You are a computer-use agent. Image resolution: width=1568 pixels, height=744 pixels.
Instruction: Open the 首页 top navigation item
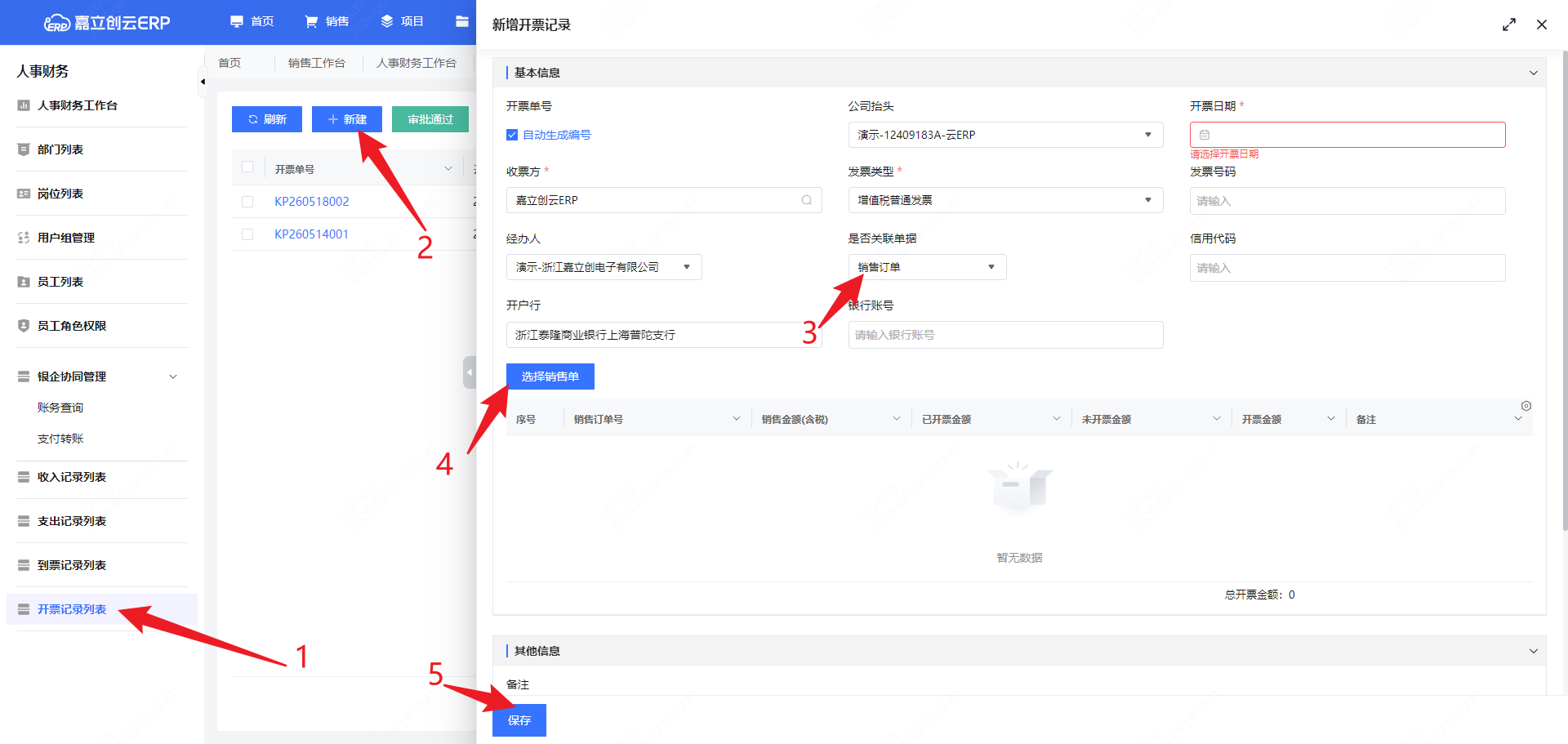point(252,21)
